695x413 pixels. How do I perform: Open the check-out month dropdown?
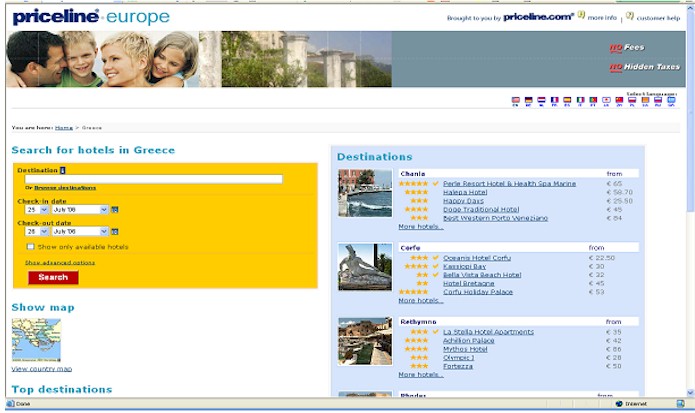(80, 231)
